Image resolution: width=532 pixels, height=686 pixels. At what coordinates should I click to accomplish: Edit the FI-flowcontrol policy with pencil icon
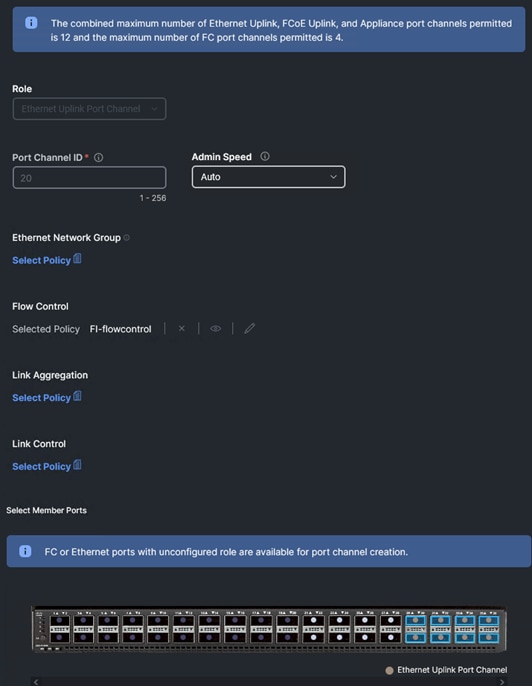(249, 328)
